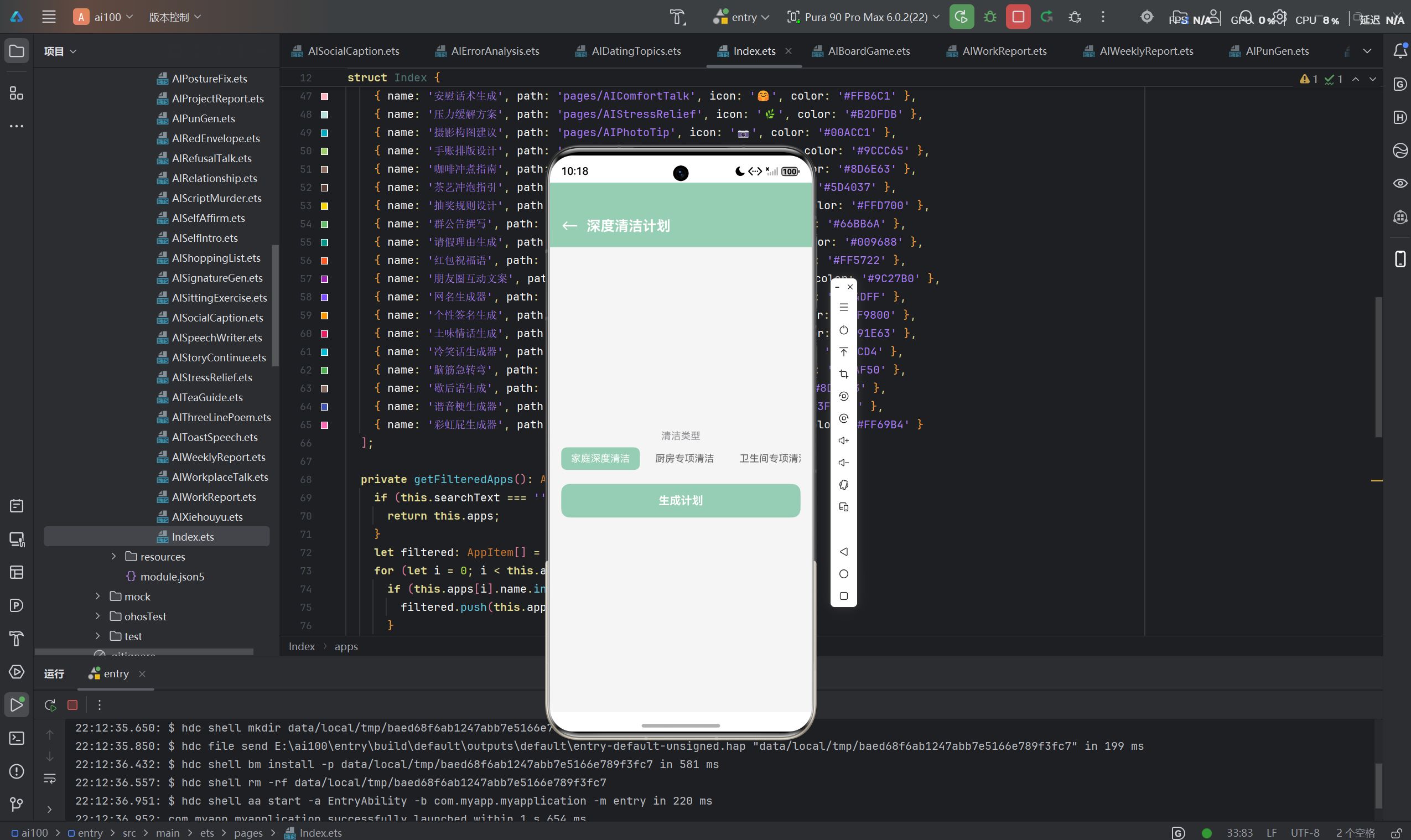Rerun entry in the Run panel
Viewport: 1411px width, 840px height.
[x=50, y=705]
